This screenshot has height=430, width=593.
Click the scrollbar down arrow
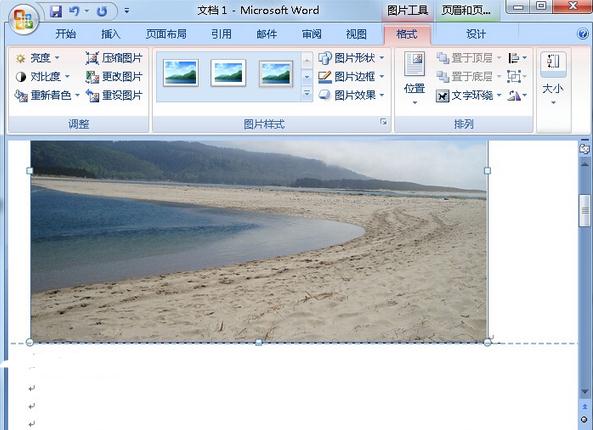[x=585, y=391]
